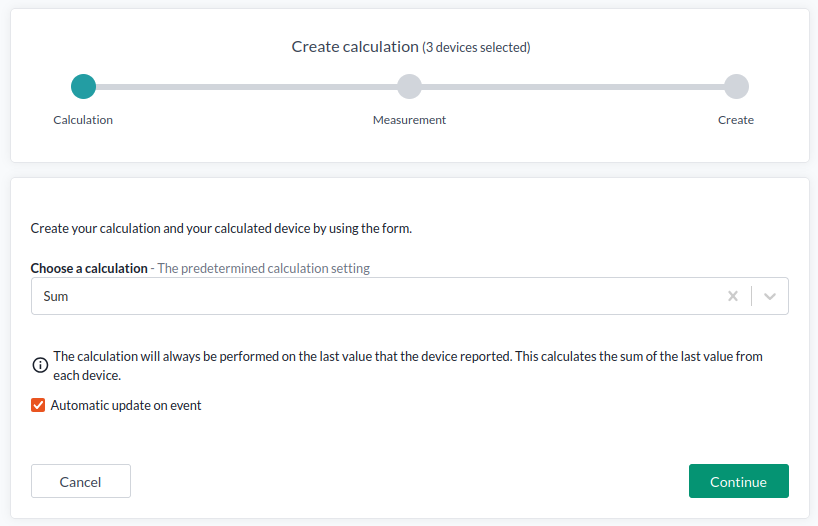Click the grey Create step circle
818x526 pixels.
pyautogui.click(x=736, y=87)
